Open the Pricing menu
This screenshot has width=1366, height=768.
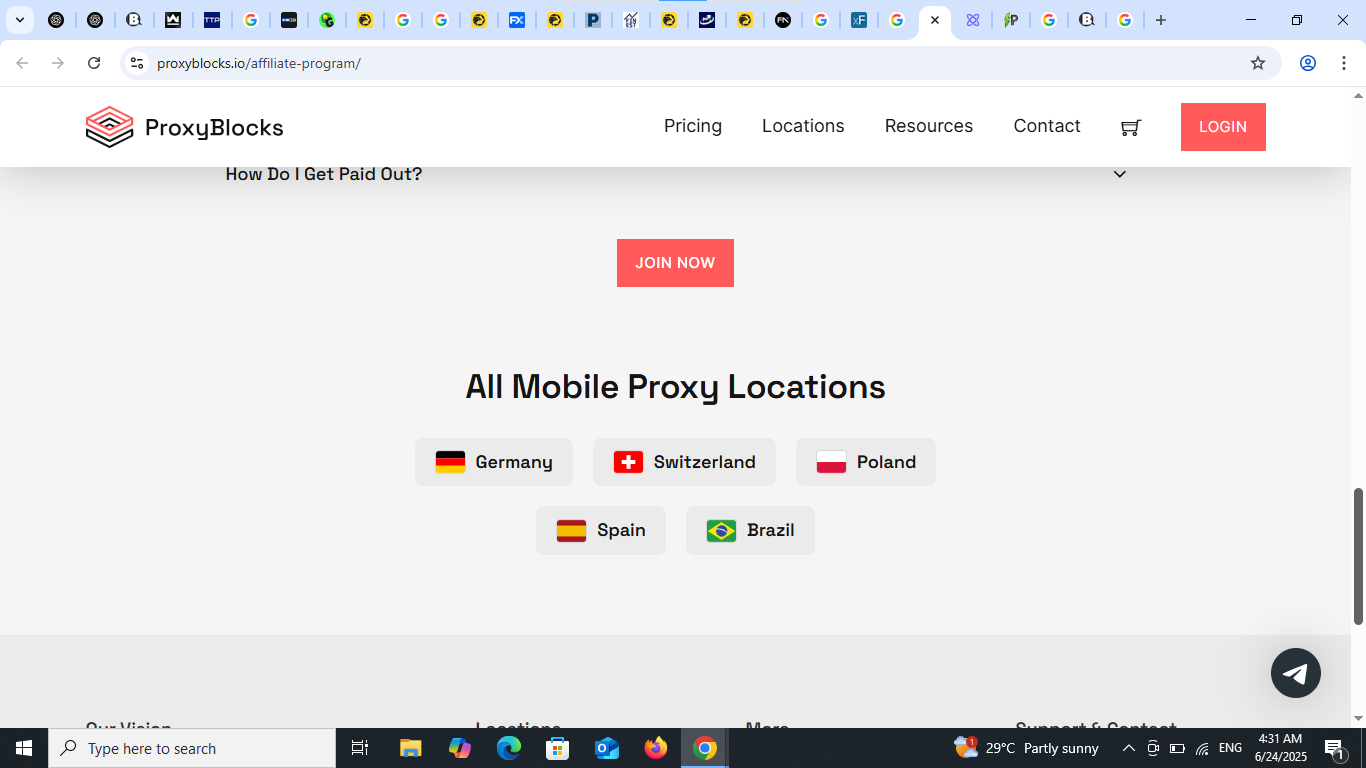click(693, 126)
